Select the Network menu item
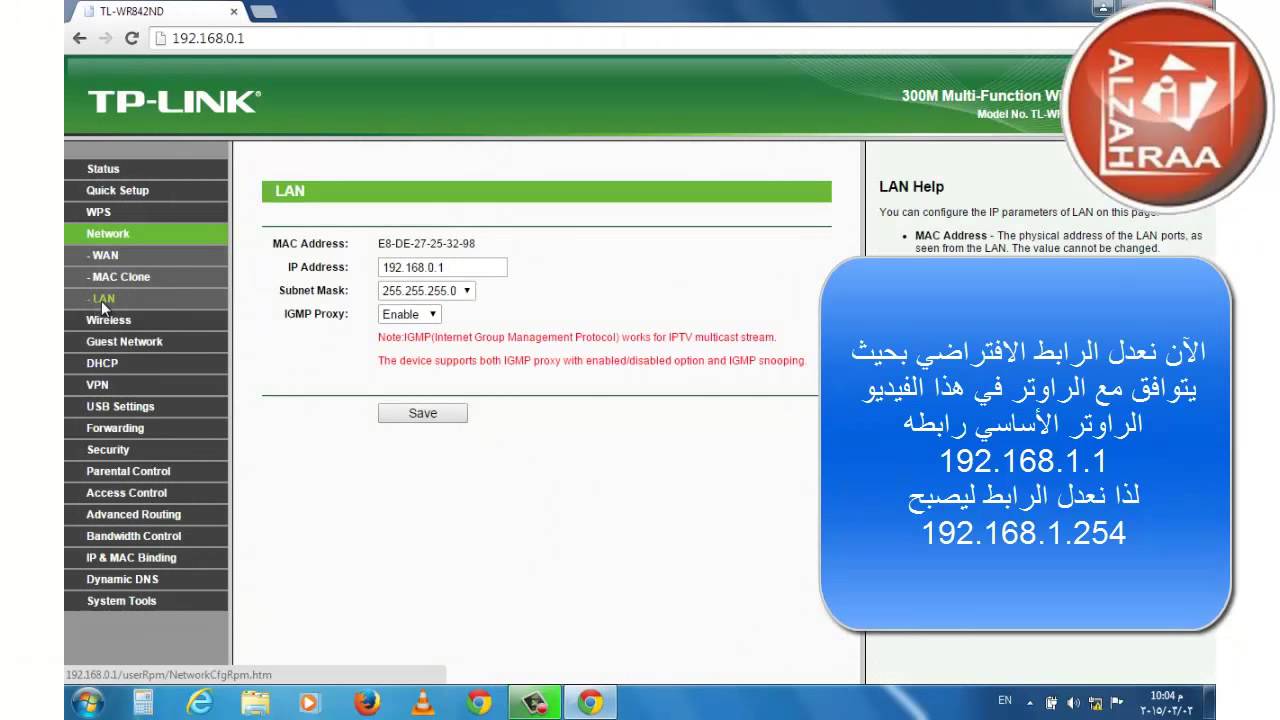Screen dimensions: 1280x720 (146, 233)
